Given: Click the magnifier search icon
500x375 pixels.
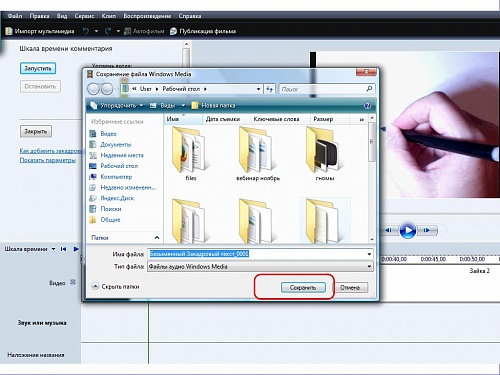Looking at the screenshot, I should (x=369, y=89).
